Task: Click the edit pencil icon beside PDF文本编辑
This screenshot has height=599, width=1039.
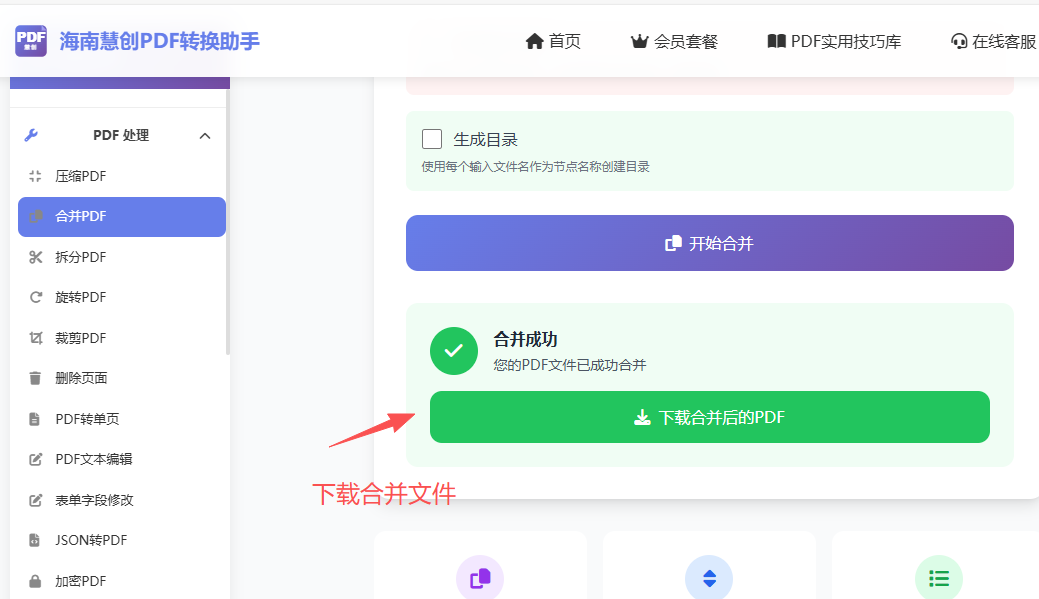Action: [36, 459]
